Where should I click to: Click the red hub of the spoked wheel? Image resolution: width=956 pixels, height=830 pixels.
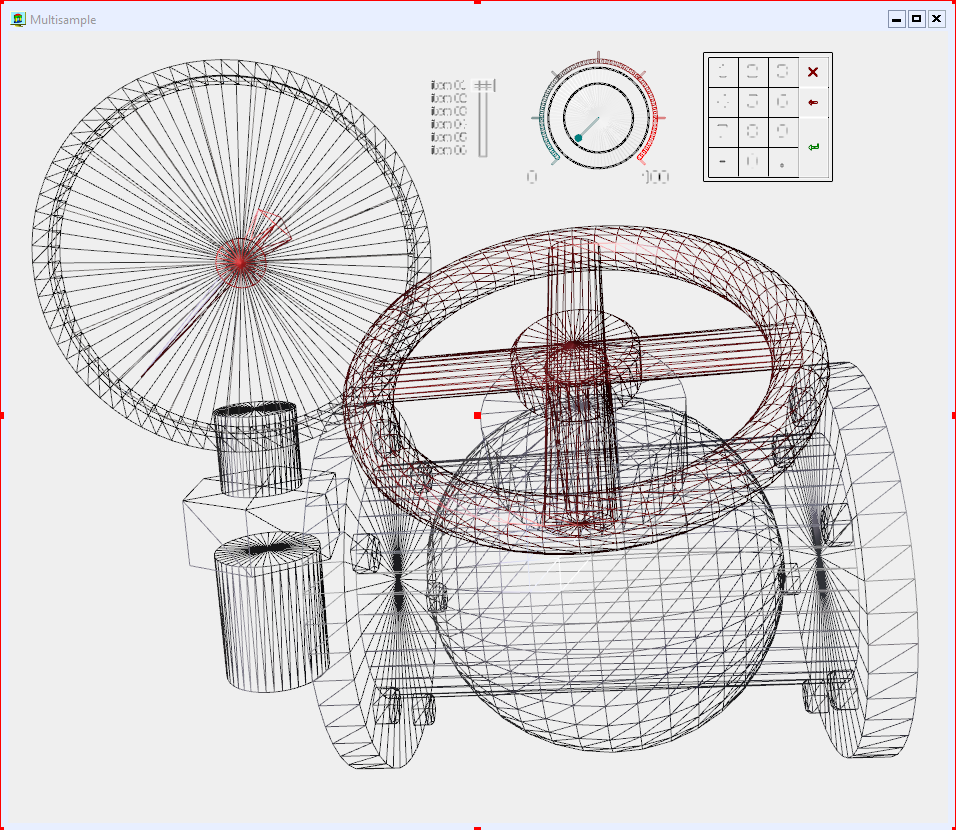pos(238,259)
